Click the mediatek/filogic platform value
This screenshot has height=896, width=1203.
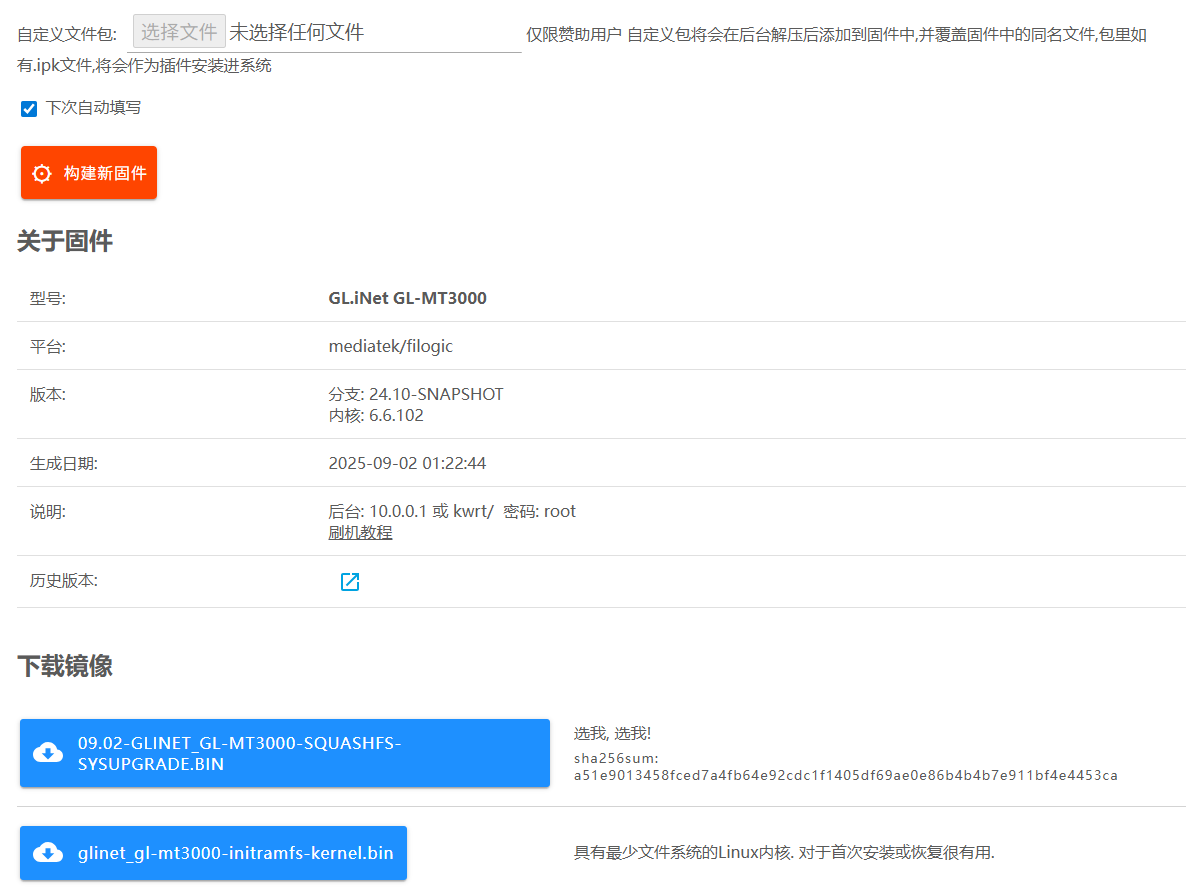click(390, 346)
